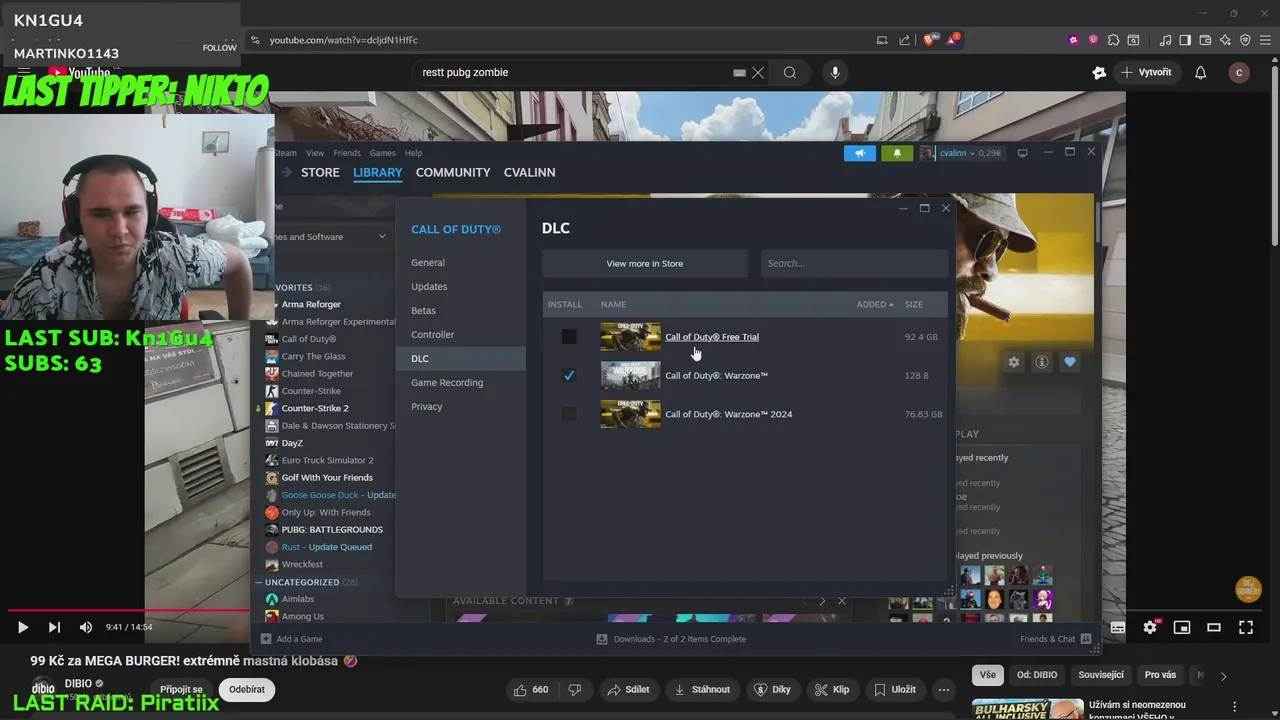Switch to YouTube theater mode
The height and width of the screenshot is (720, 1280).
[x=1214, y=627]
